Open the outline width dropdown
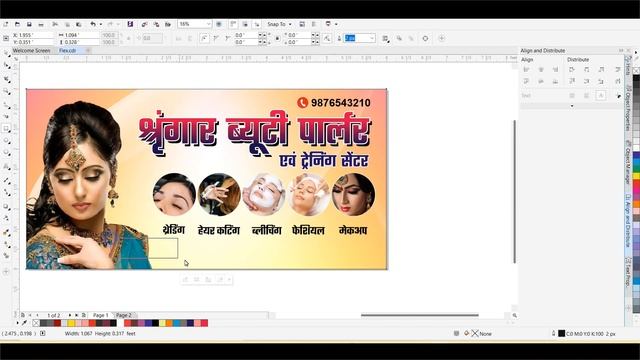The height and width of the screenshot is (360, 640). (372, 38)
